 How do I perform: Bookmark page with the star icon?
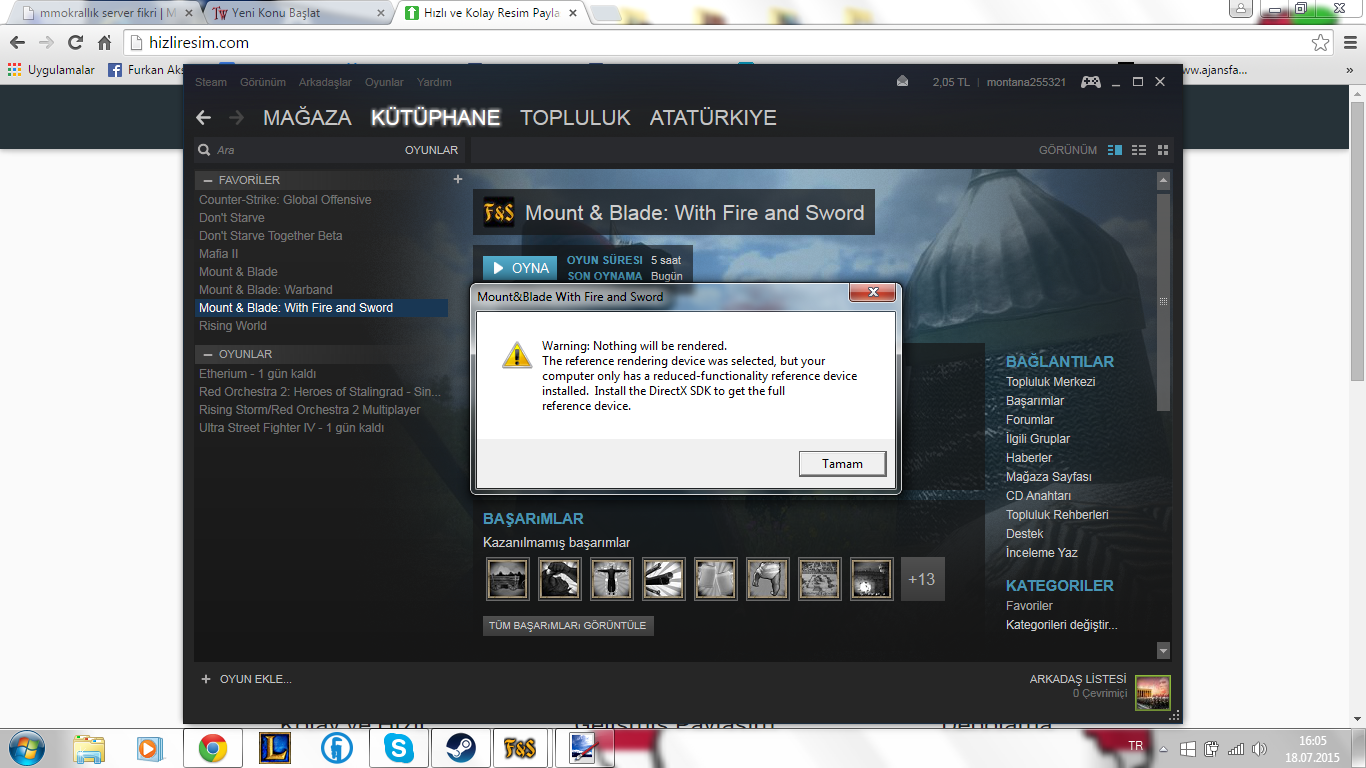click(1320, 43)
